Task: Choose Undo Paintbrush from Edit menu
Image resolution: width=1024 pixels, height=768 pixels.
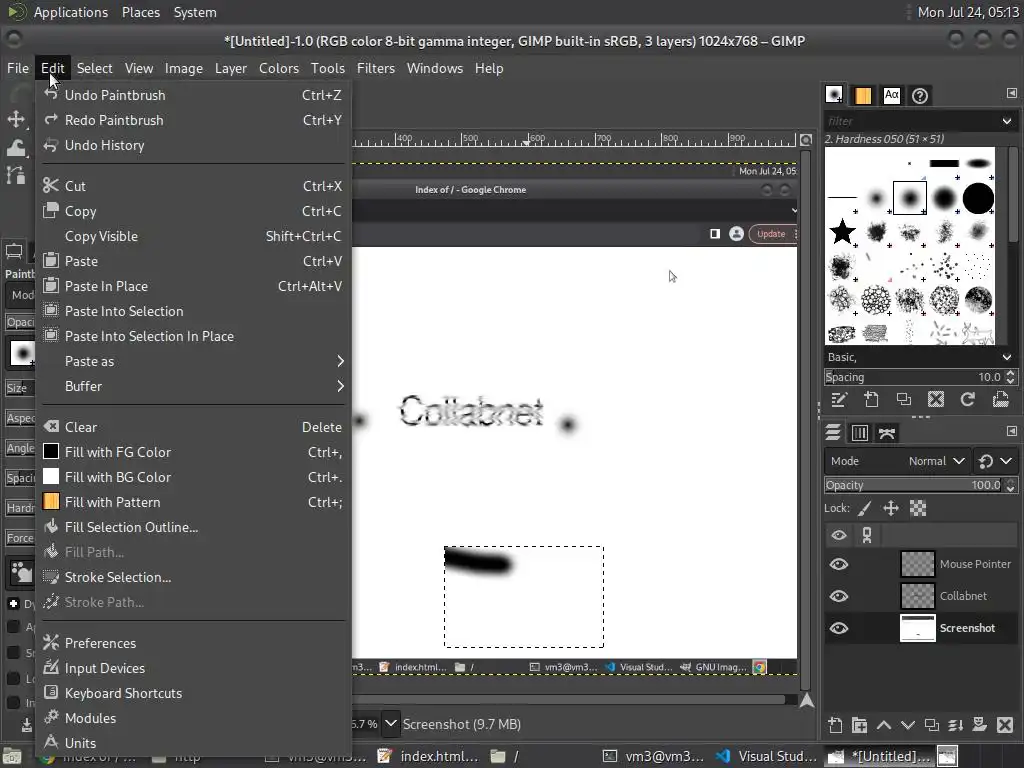Action: click(x=193, y=95)
